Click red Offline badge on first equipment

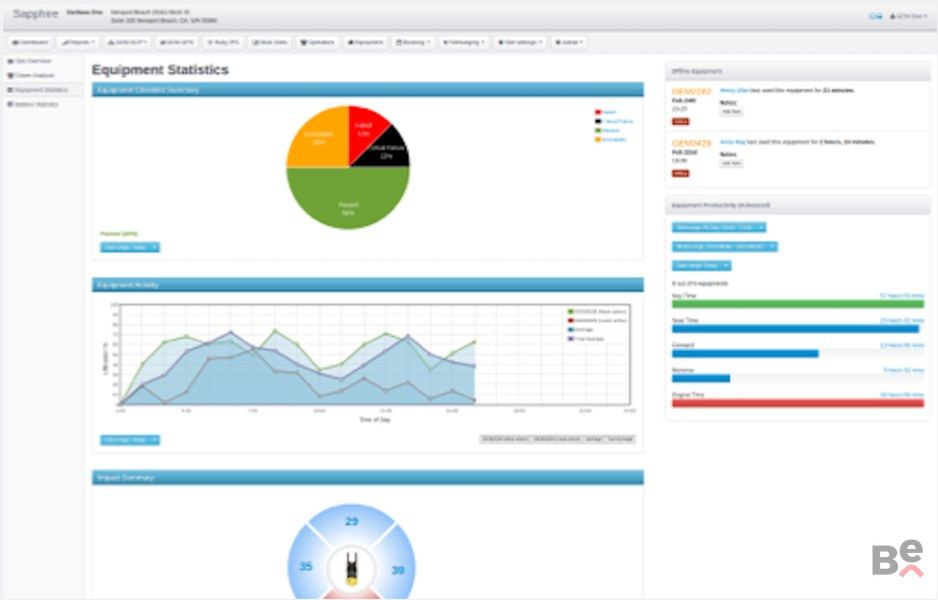tap(681, 122)
